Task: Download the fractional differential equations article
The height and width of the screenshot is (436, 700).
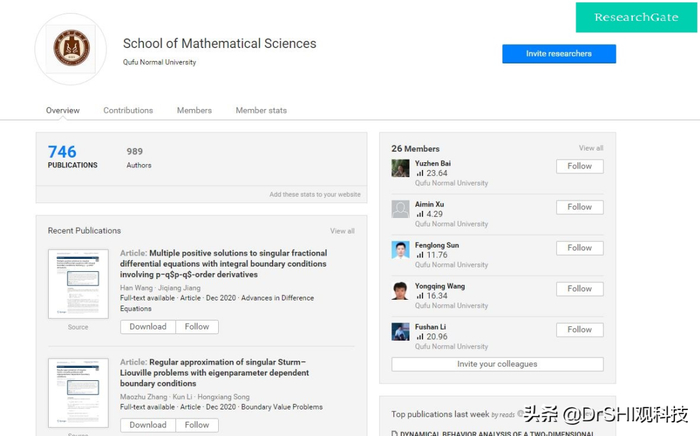Action: click(148, 327)
